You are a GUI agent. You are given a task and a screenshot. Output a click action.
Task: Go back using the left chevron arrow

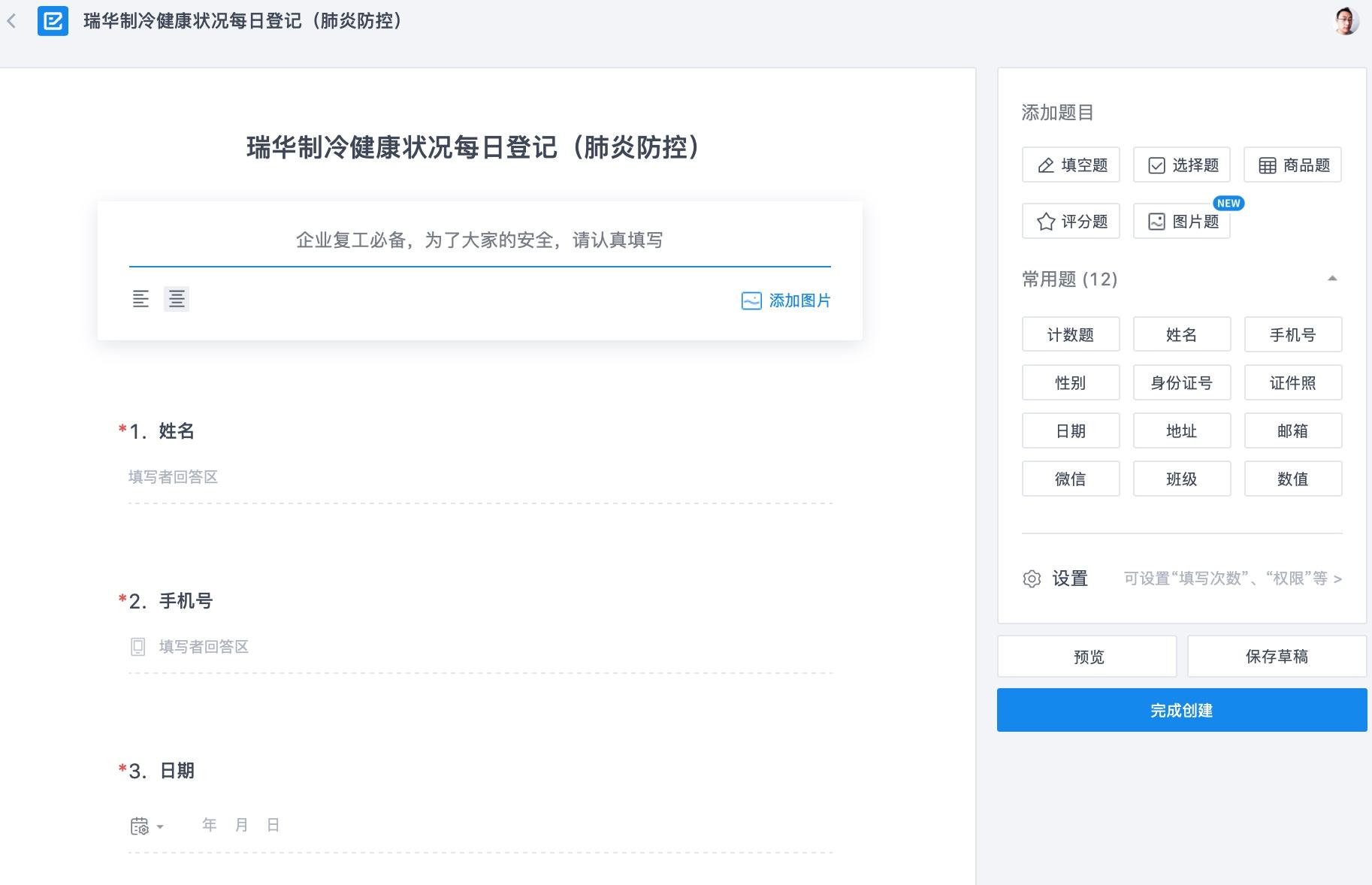[11, 21]
